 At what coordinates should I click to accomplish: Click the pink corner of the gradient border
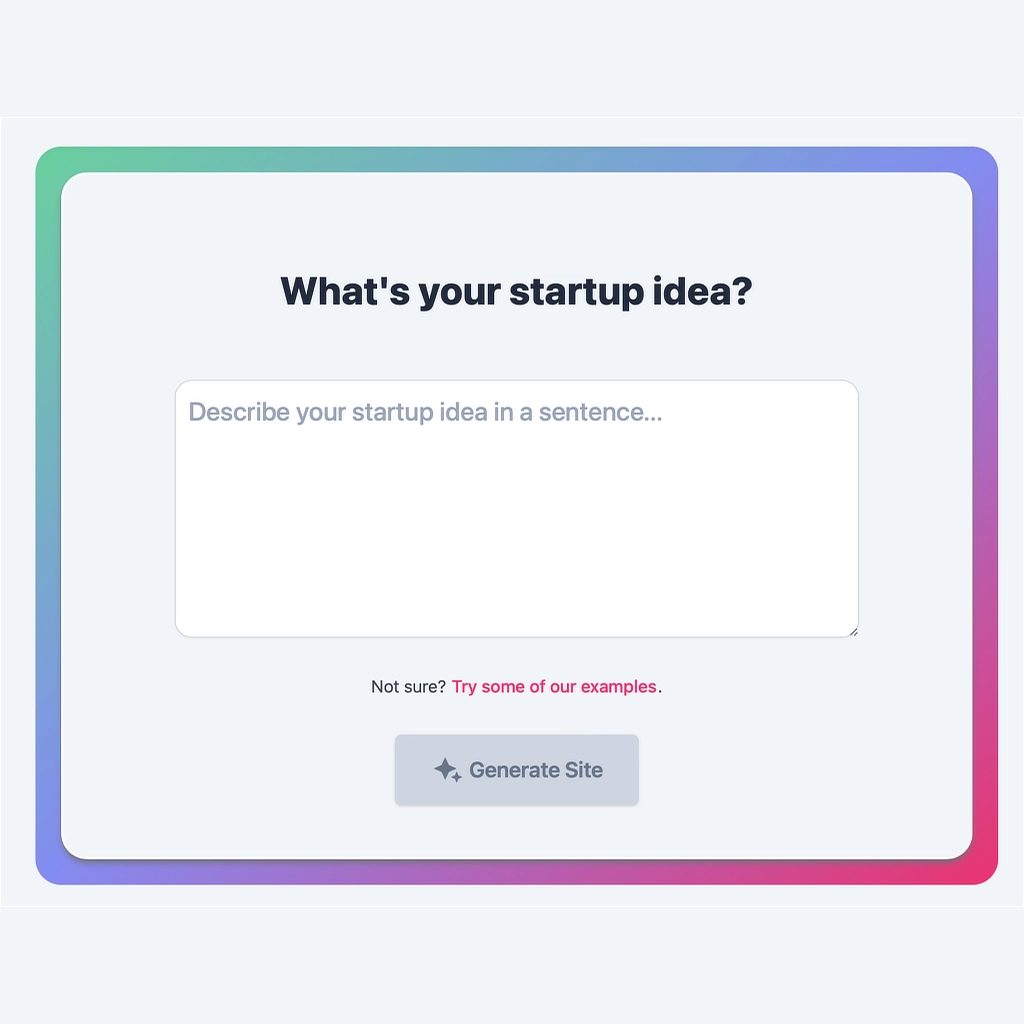983,870
